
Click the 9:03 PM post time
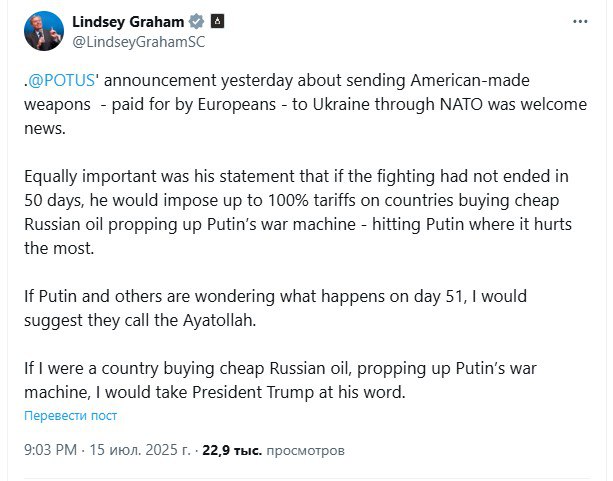coord(50,450)
